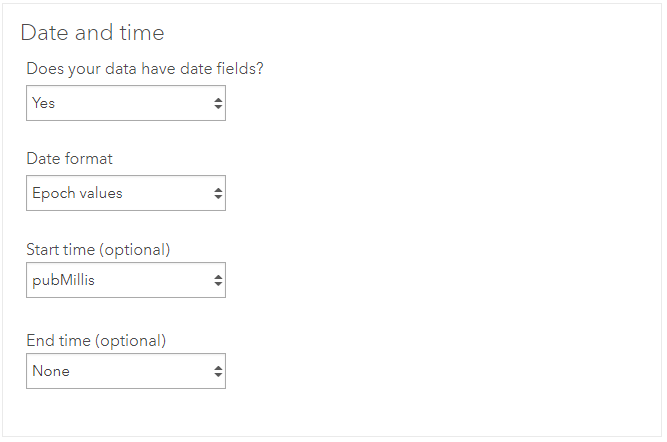Click the 'None' selected value
Viewport: 667px width, 442px height.
[51, 371]
